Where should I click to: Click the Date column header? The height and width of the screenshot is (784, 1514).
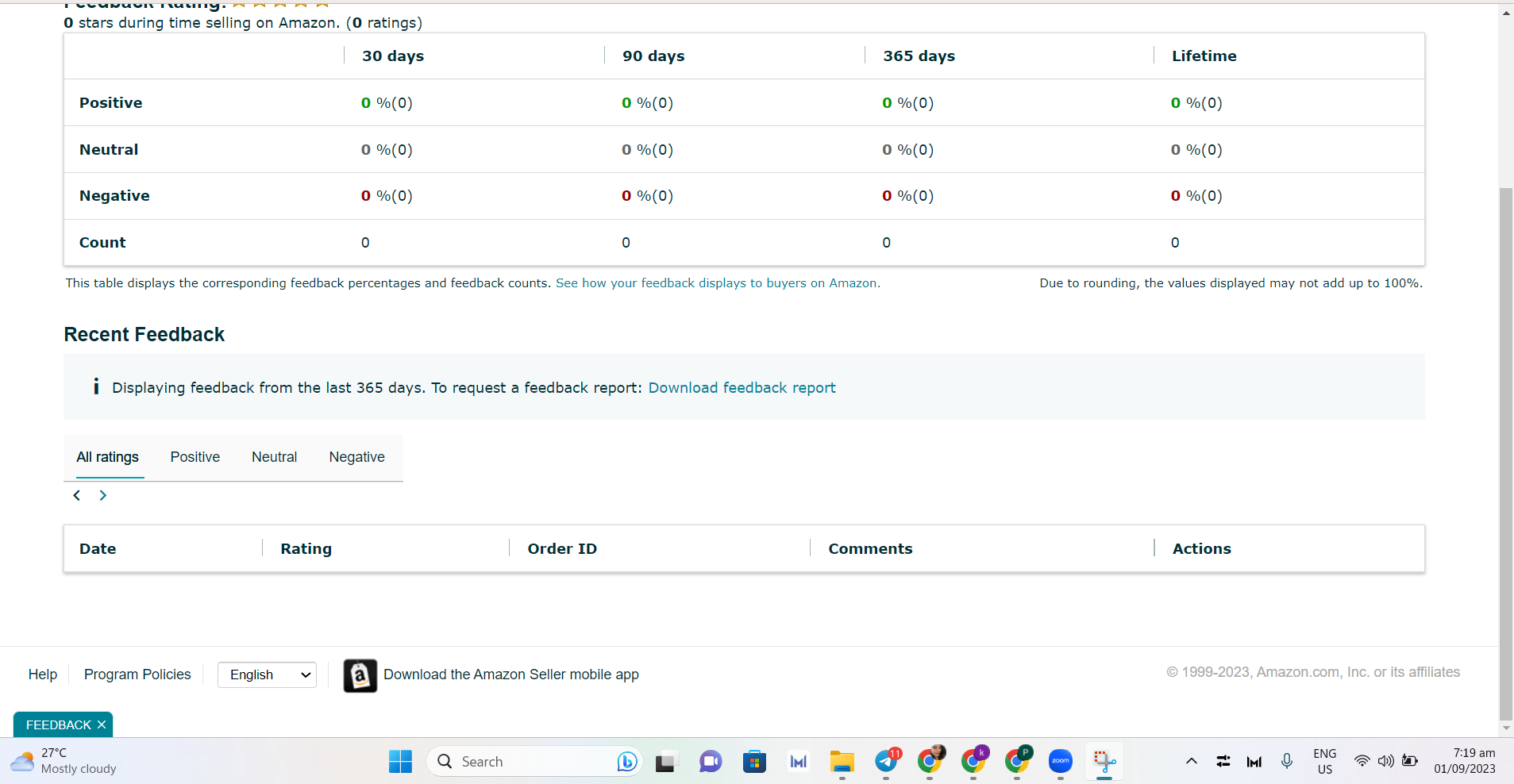pyautogui.click(x=98, y=549)
